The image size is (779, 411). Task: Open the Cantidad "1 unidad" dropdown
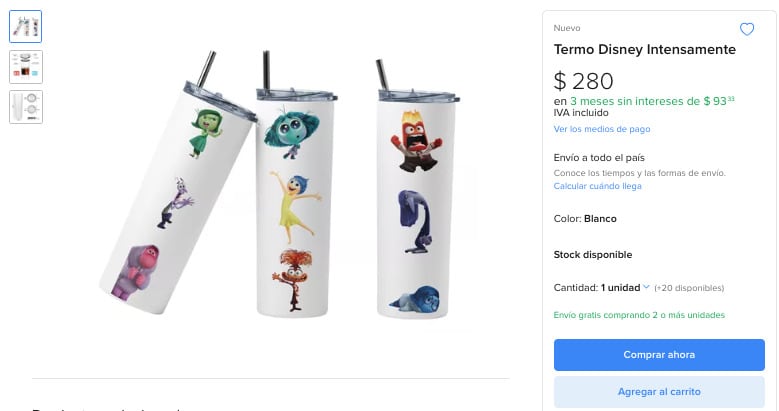625,288
